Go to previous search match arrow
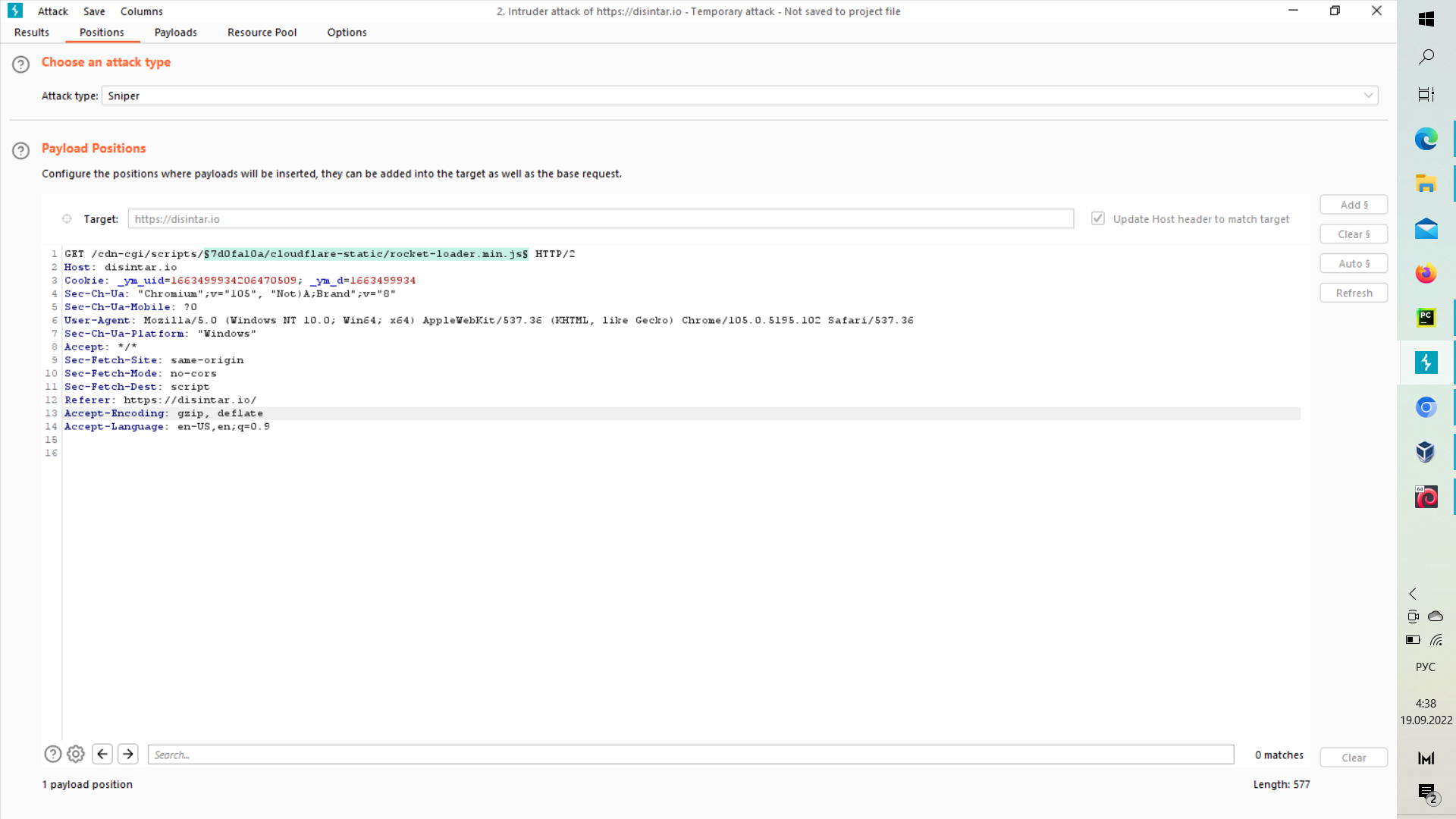The width and height of the screenshot is (1456, 819). [x=103, y=754]
